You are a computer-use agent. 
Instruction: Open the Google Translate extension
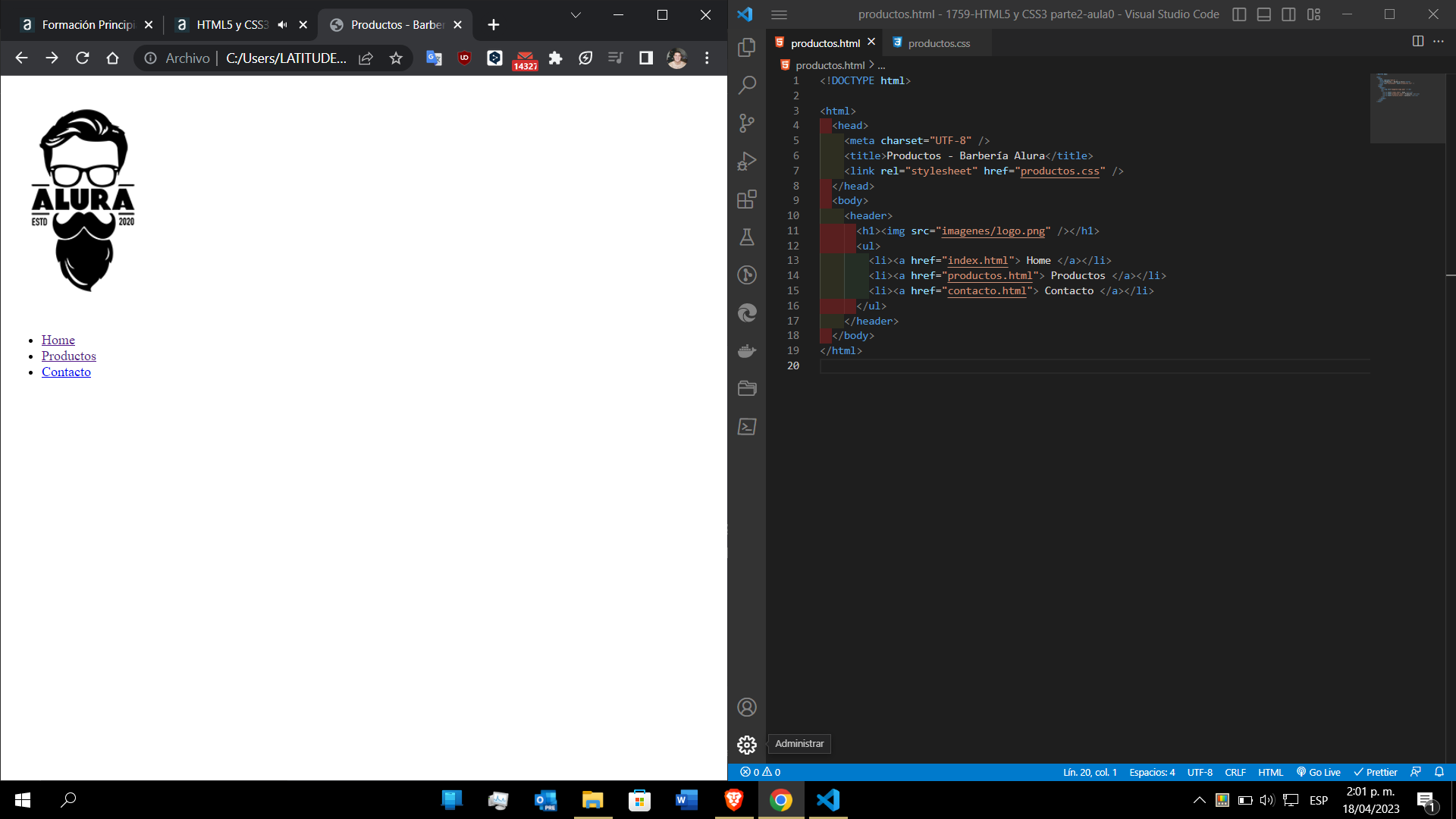(x=434, y=58)
